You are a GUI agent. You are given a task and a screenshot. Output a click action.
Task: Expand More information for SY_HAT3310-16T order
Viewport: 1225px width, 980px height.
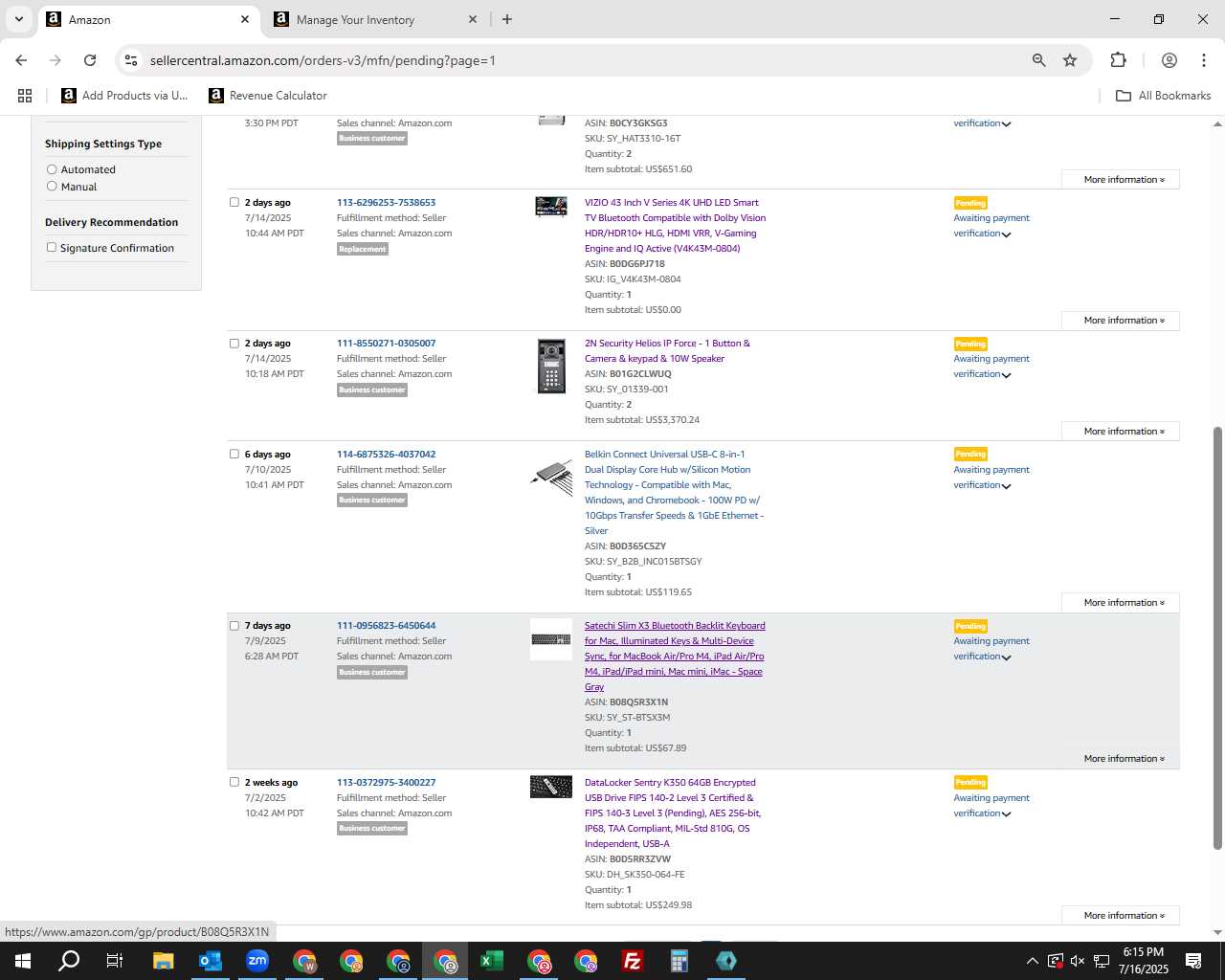click(1121, 180)
